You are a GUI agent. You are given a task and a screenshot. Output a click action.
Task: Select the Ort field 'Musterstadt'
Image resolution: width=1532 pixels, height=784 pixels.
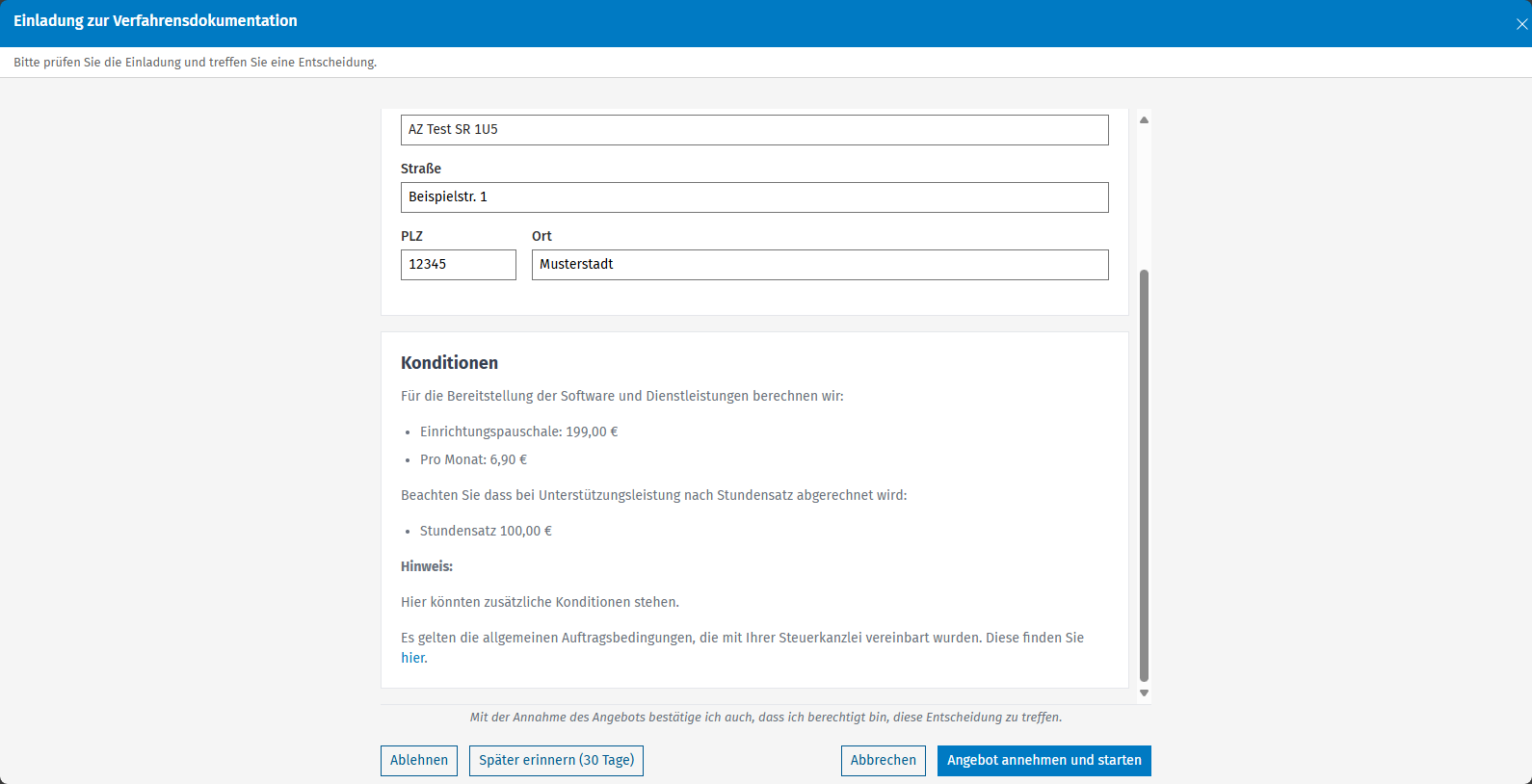[820, 265]
